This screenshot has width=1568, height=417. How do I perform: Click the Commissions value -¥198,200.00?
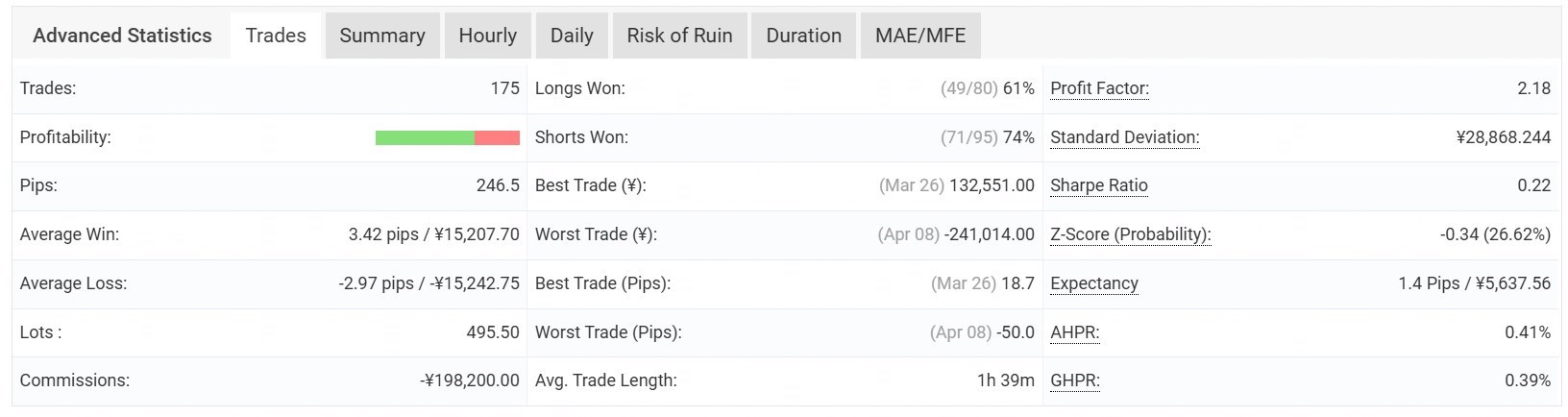point(470,380)
